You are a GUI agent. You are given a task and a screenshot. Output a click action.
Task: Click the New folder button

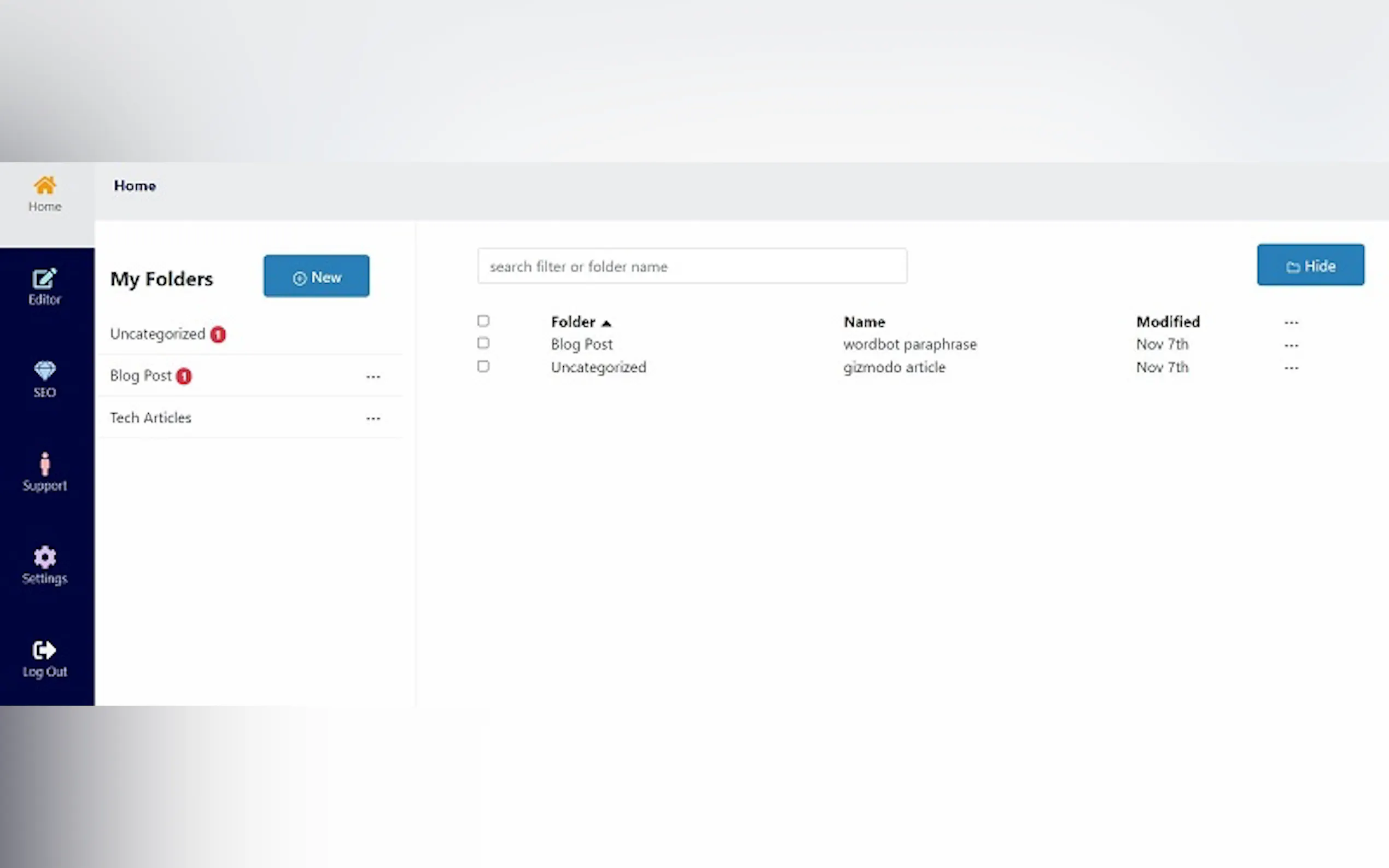[317, 277]
